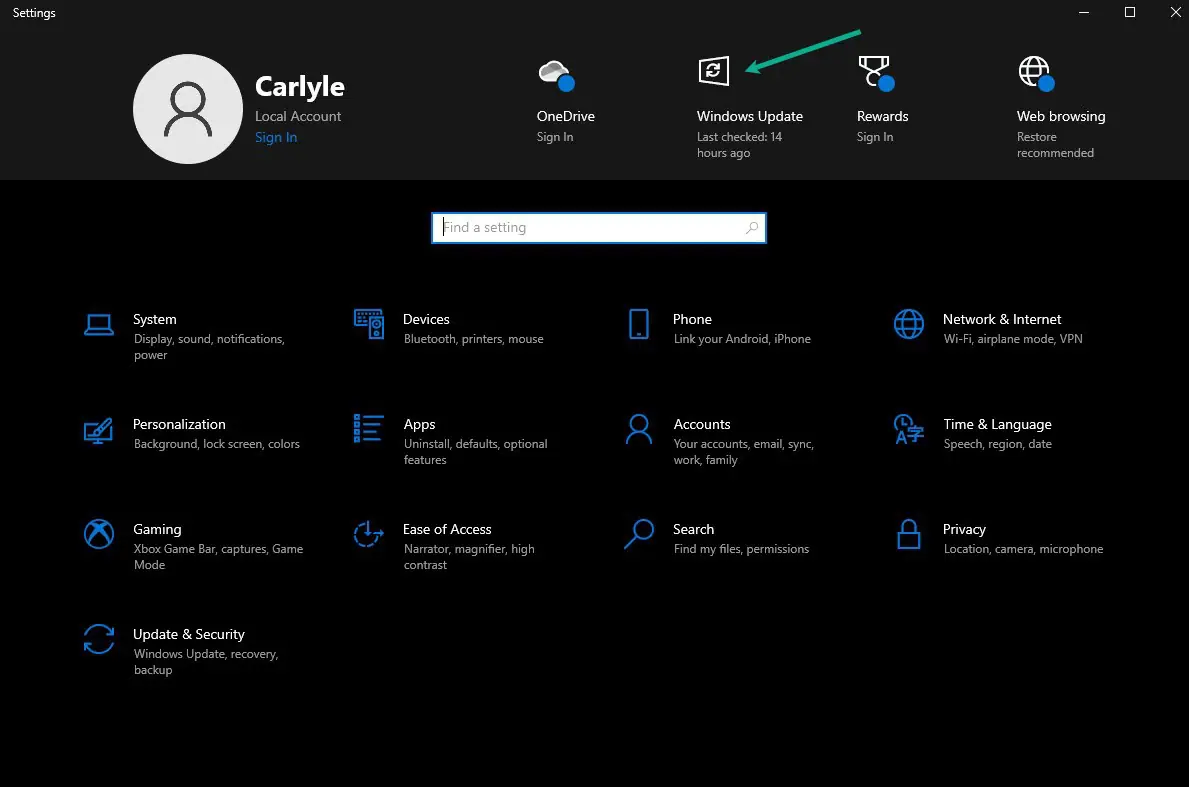The height and width of the screenshot is (787, 1189).
Task: Open the Gaming Xbox icon
Action: (x=99, y=534)
